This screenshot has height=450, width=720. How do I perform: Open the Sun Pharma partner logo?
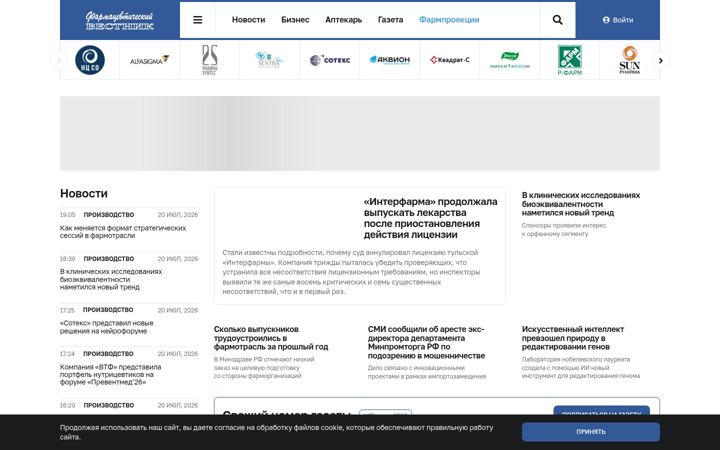(x=630, y=60)
